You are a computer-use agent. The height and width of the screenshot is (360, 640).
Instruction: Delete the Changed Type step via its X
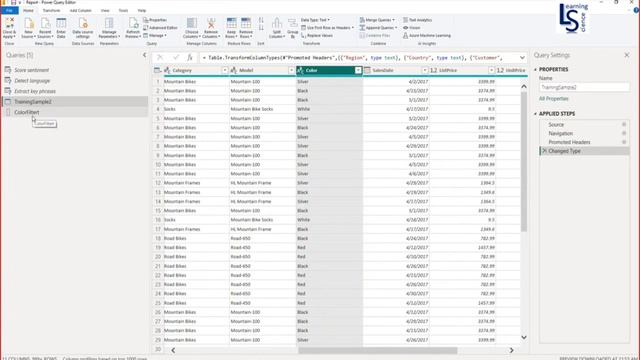[544, 151]
